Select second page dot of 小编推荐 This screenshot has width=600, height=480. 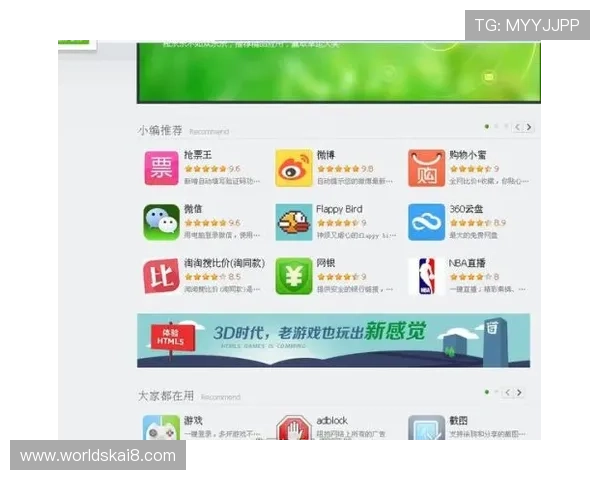496,126
